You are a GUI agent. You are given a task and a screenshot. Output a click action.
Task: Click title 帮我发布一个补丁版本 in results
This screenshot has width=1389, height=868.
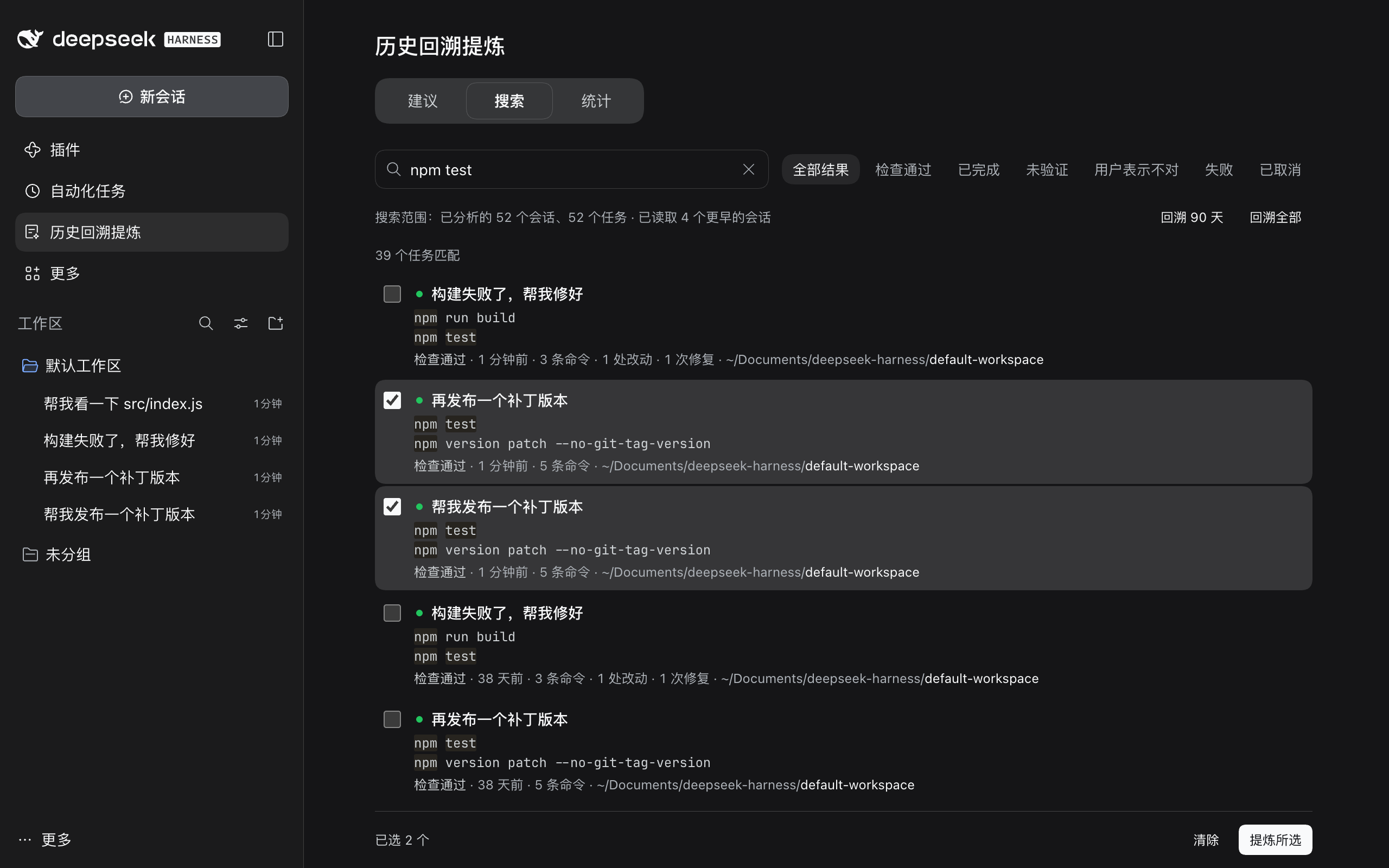(x=507, y=506)
